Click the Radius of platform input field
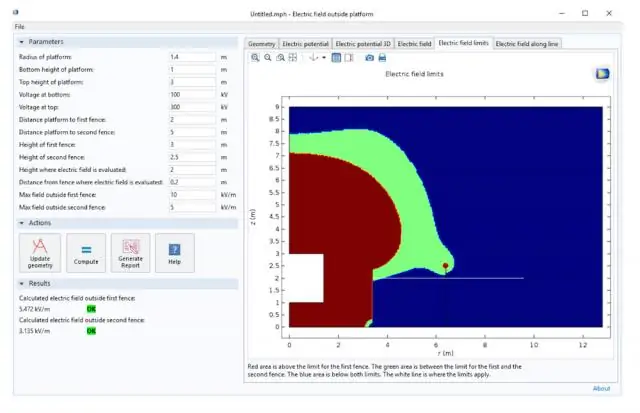Viewport: 640px width, 413px height. click(192, 57)
